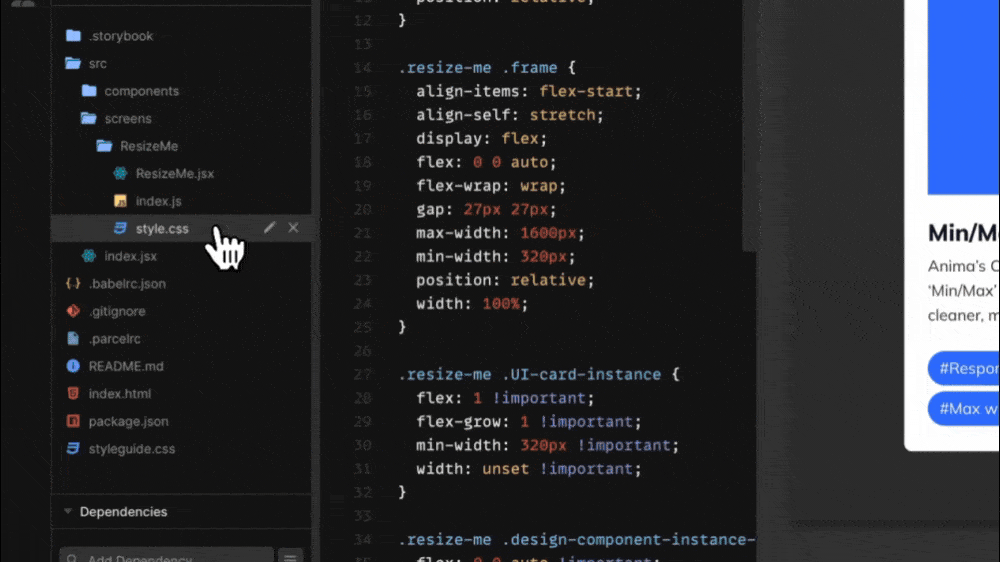The height and width of the screenshot is (562, 1000).
Task: Collapse the screens folder
Action: (127, 118)
